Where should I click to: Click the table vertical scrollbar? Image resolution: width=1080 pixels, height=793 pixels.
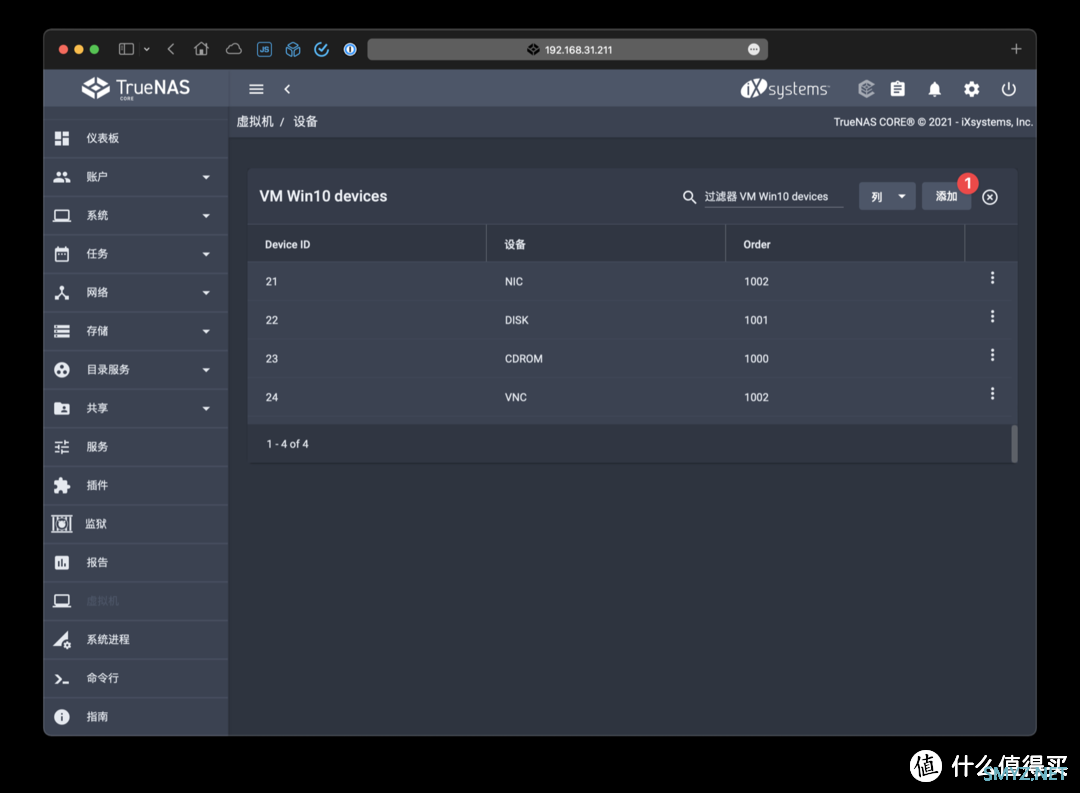point(1014,444)
